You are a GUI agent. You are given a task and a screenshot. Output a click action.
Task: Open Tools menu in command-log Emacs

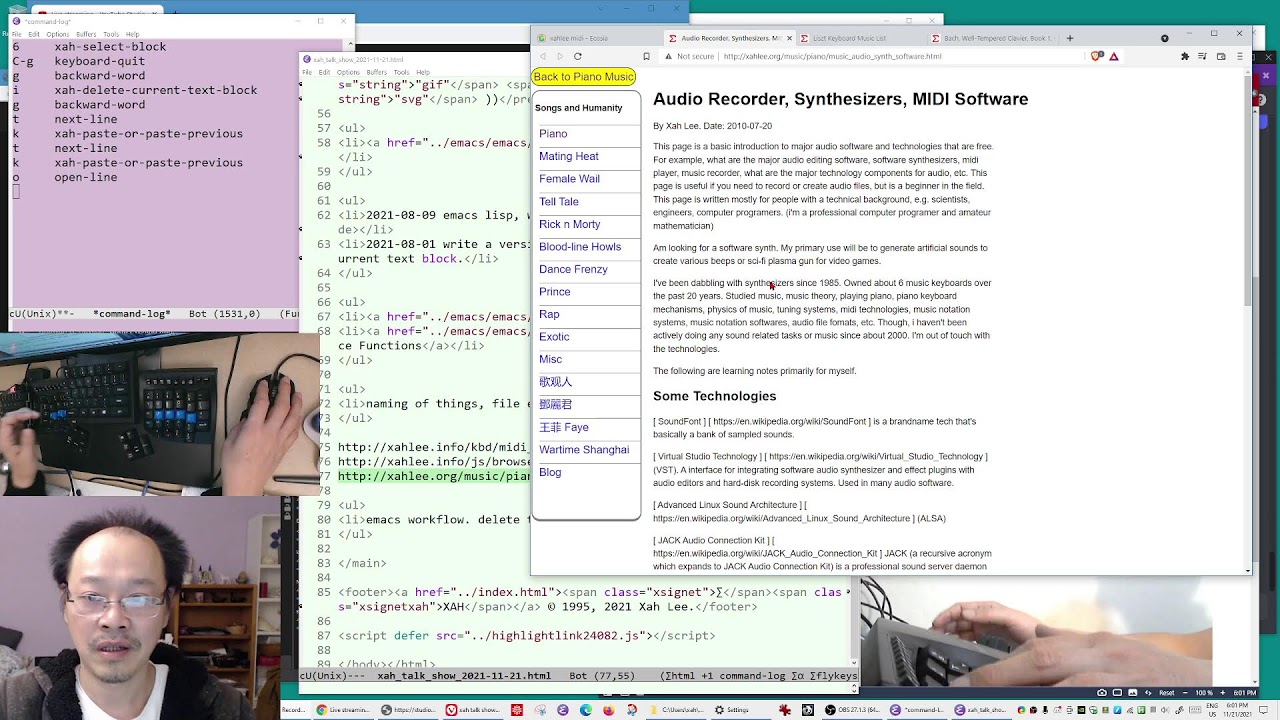click(111, 34)
